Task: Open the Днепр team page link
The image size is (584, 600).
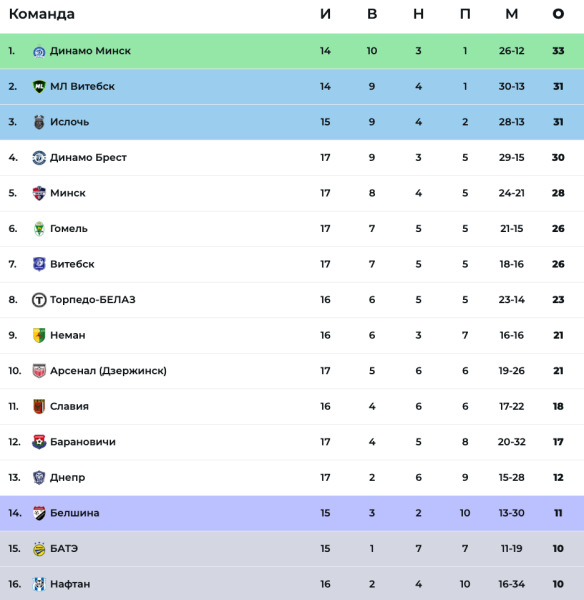Action: click(67, 478)
